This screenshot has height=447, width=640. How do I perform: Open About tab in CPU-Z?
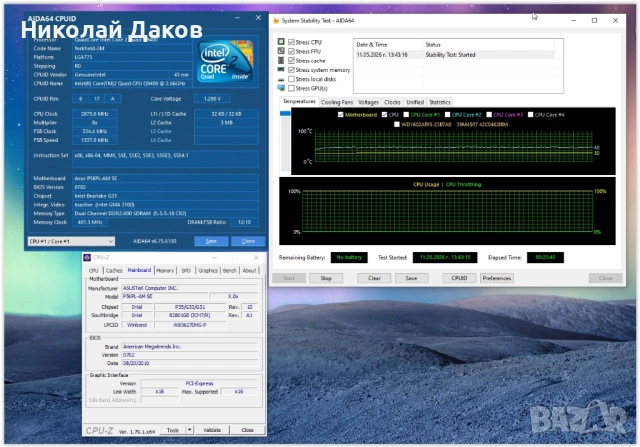point(249,270)
